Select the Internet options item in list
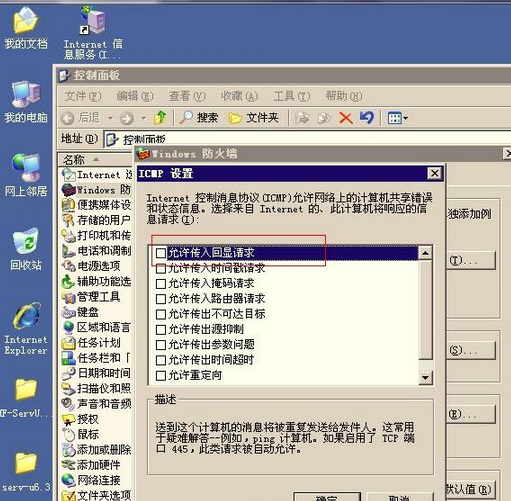The height and width of the screenshot is (501, 511). (97, 174)
